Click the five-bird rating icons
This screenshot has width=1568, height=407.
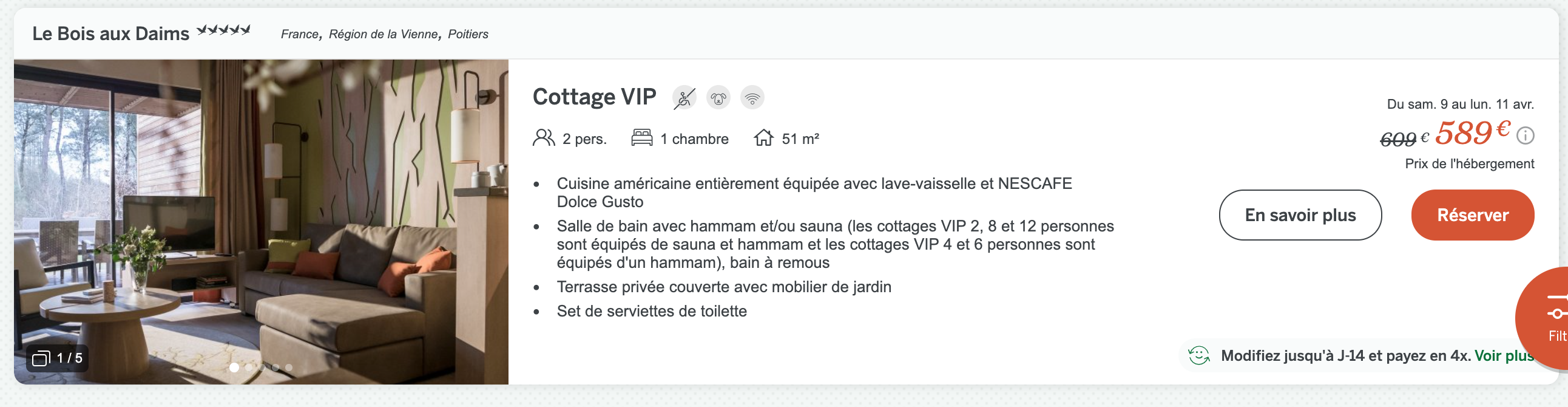(x=223, y=30)
